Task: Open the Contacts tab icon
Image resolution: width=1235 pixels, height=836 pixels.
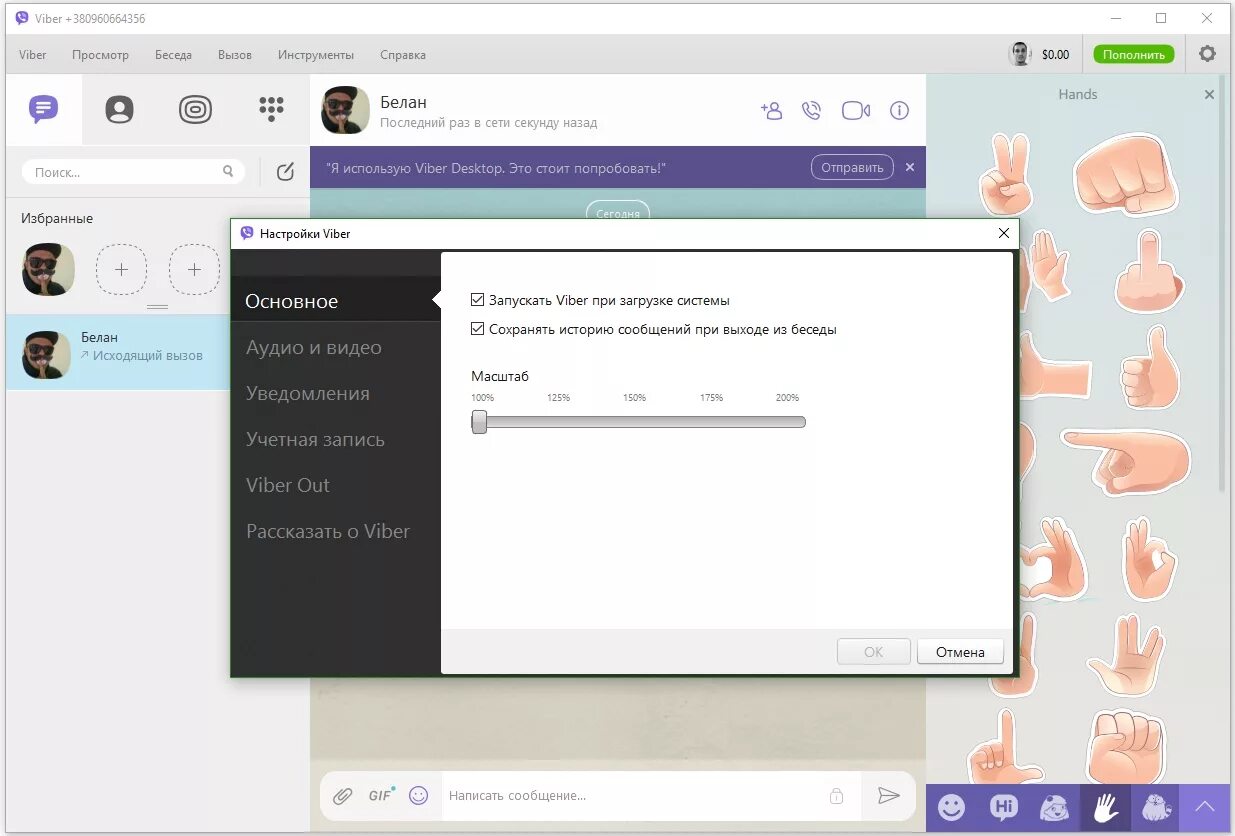Action: pos(119,109)
